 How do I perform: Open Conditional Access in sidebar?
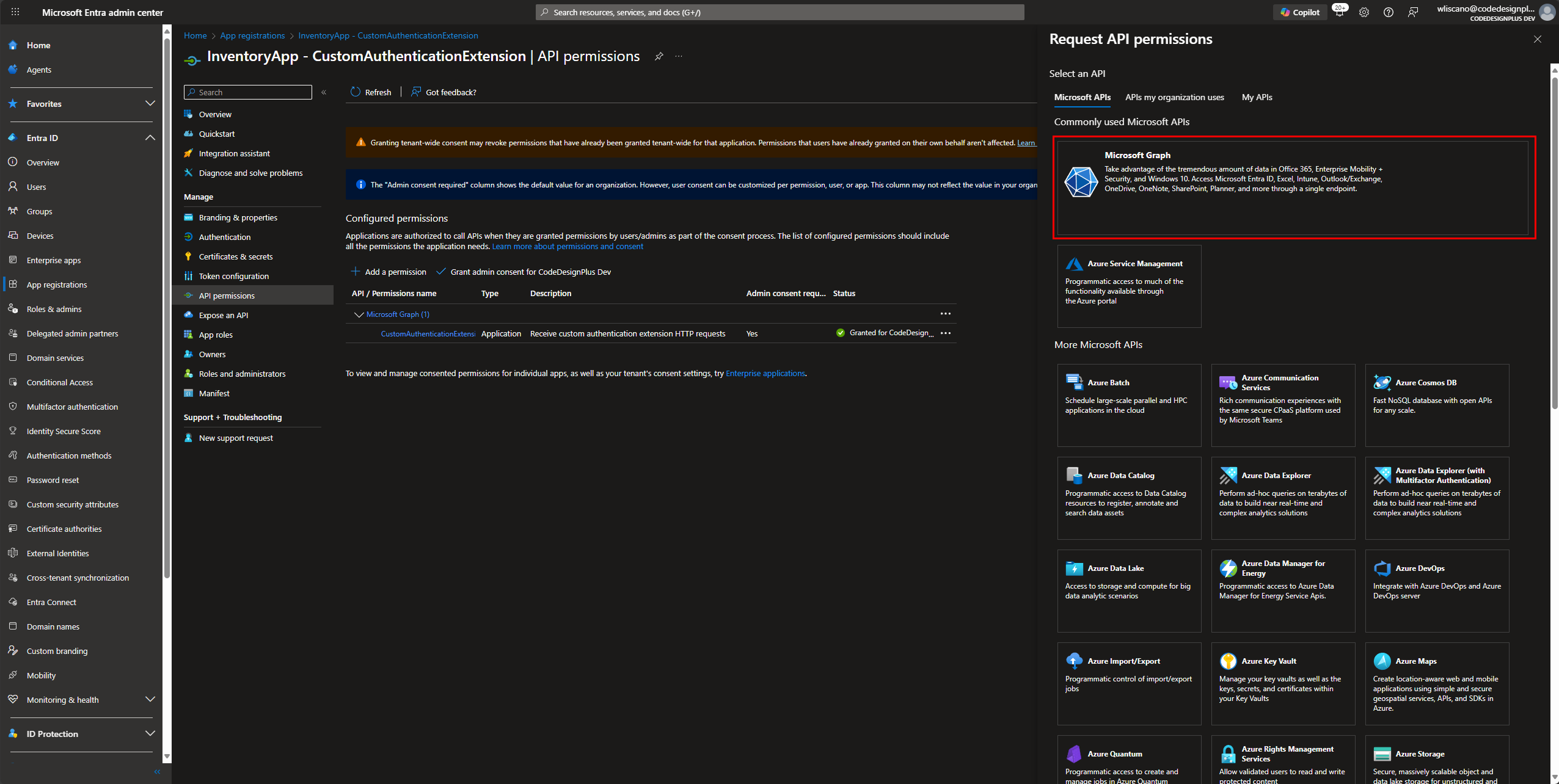click(60, 382)
